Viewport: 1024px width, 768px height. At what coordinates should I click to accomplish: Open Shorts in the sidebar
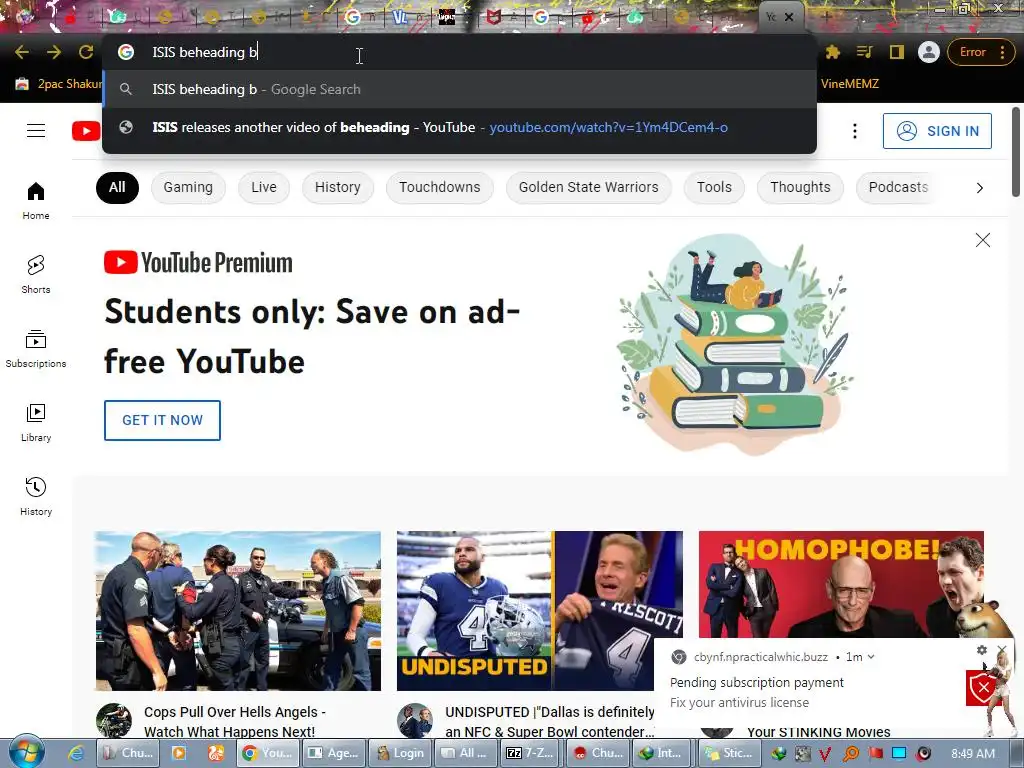coord(36,274)
